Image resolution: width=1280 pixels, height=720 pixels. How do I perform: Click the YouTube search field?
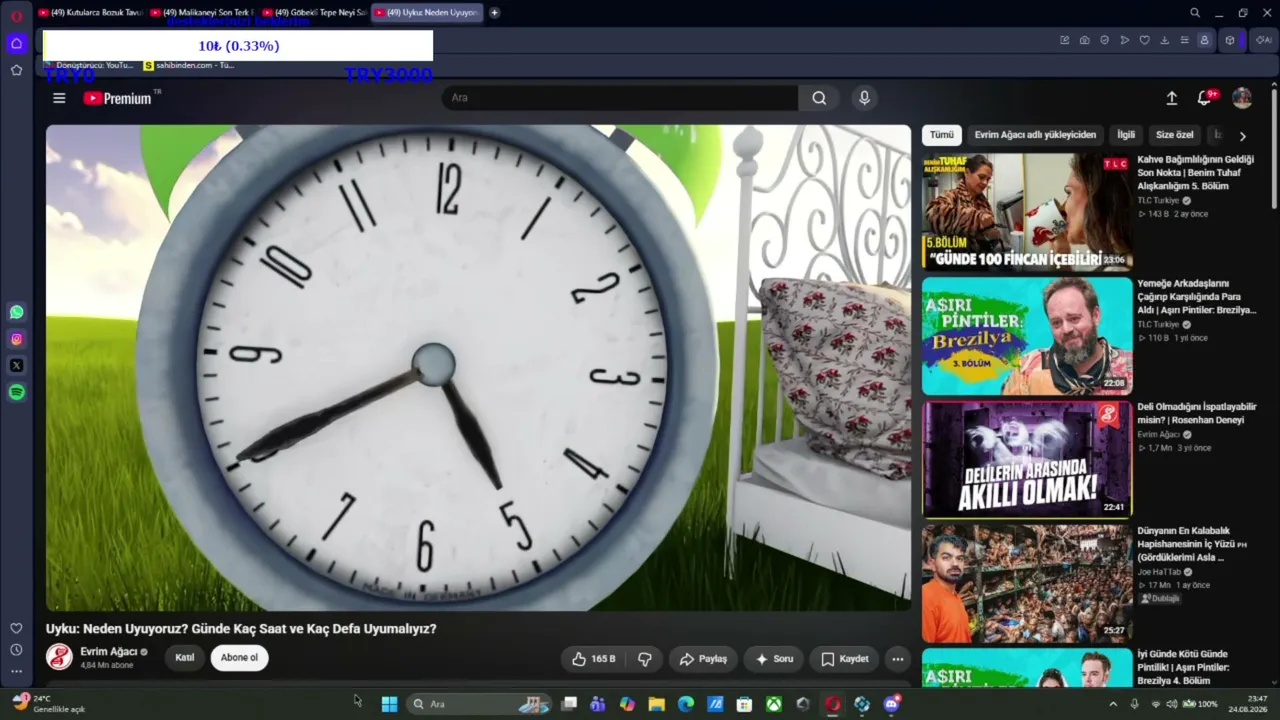[620, 98]
